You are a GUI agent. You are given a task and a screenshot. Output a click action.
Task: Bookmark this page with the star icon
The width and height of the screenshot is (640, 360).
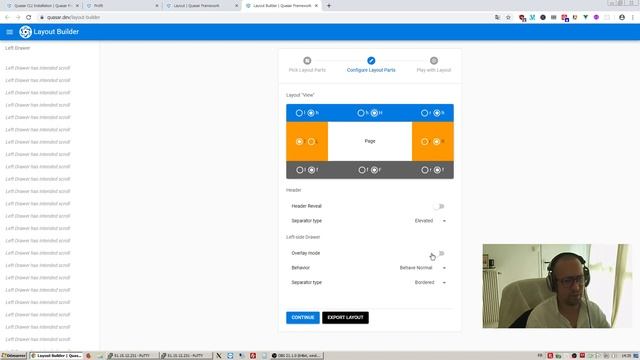[508, 18]
